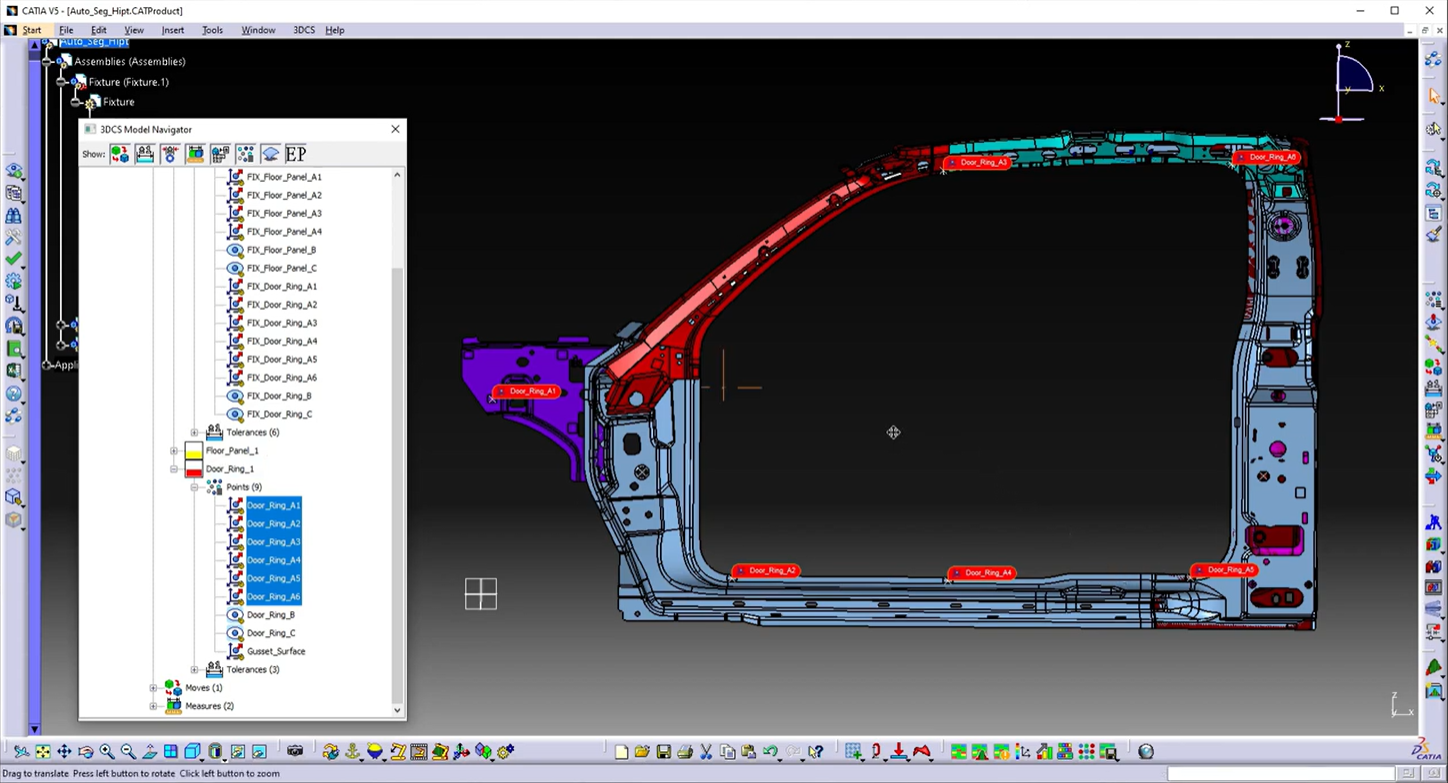
Task: Select the Zoom tool in the view toolbar
Action: pos(108,751)
